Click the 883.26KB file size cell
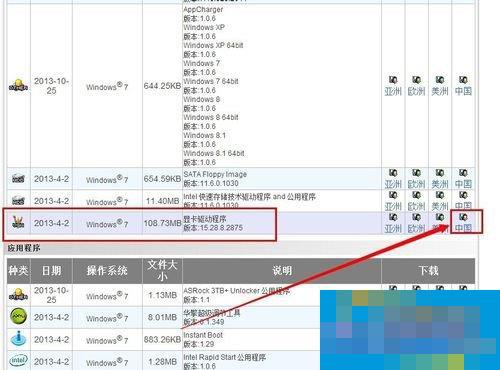Screen dimensions: 500x370 [162, 339]
